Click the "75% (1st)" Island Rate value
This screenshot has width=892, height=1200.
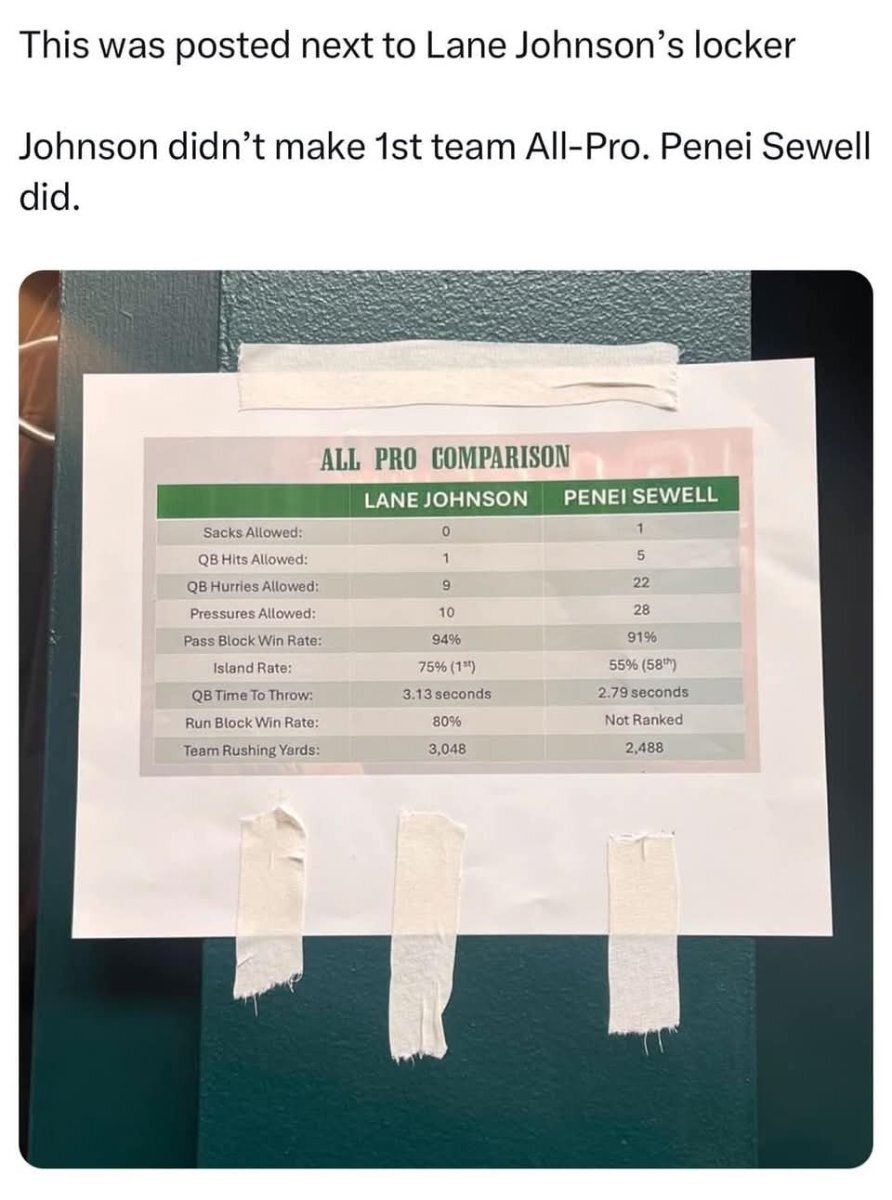[446, 667]
